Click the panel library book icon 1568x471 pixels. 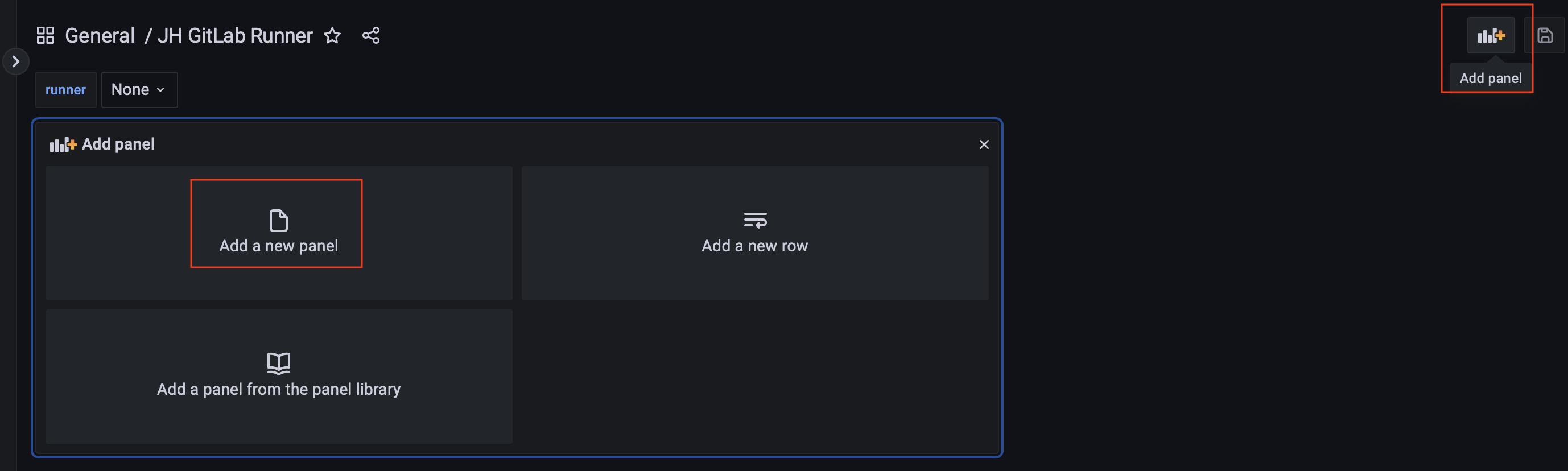(x=279, y=363)
